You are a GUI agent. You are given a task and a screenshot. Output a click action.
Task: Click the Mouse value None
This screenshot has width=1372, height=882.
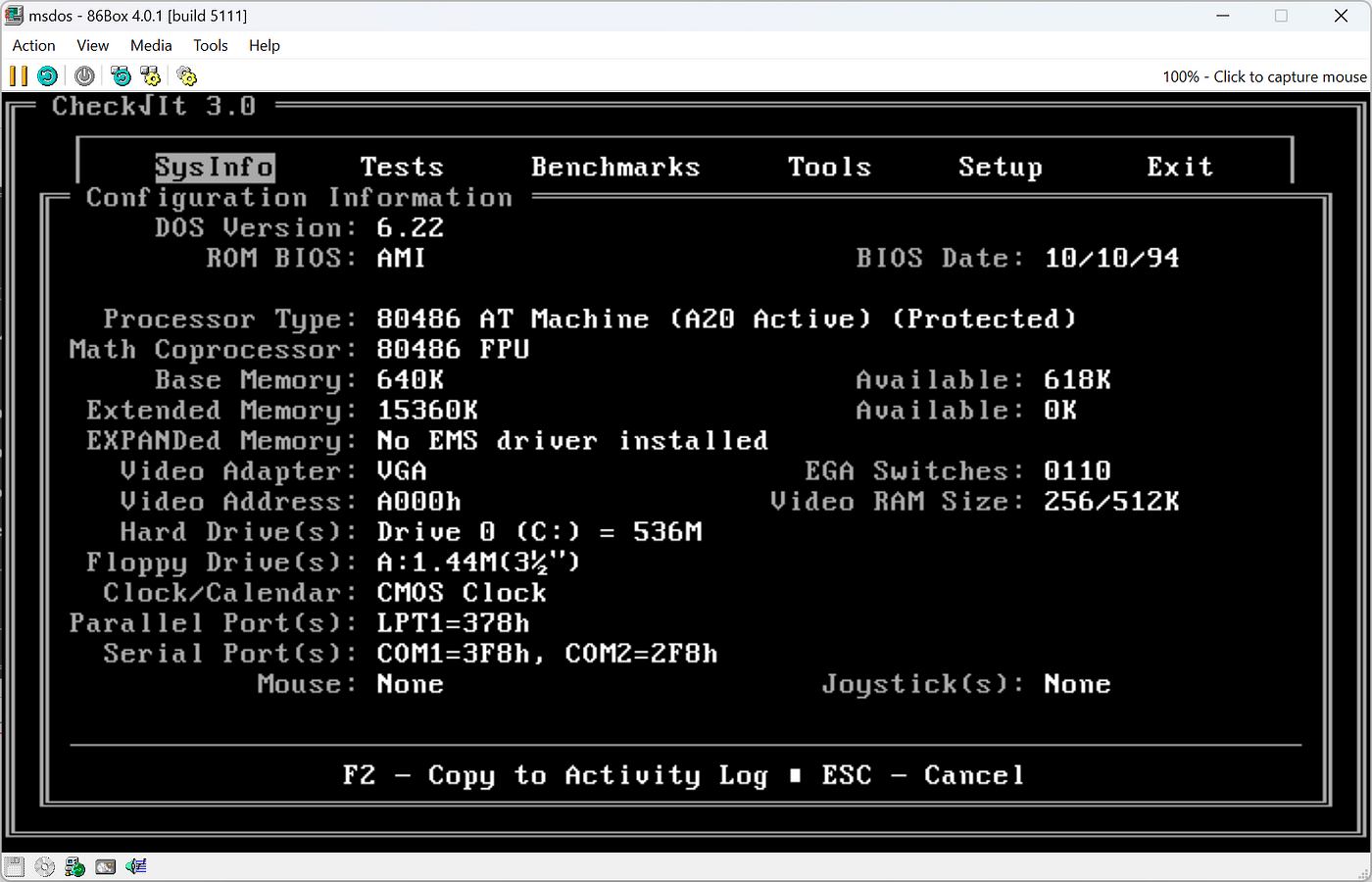tap(410, 683)
